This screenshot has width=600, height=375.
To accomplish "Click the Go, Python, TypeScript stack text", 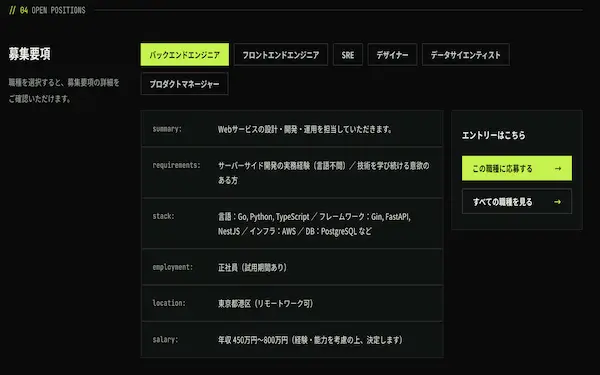I will (x=314, y=224).
